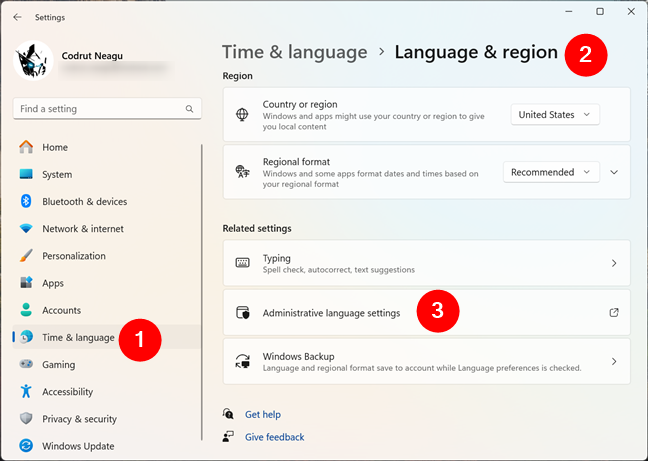Click the Find a setting search box
This screenshot has height=461, width=648.
coord(107,109)
